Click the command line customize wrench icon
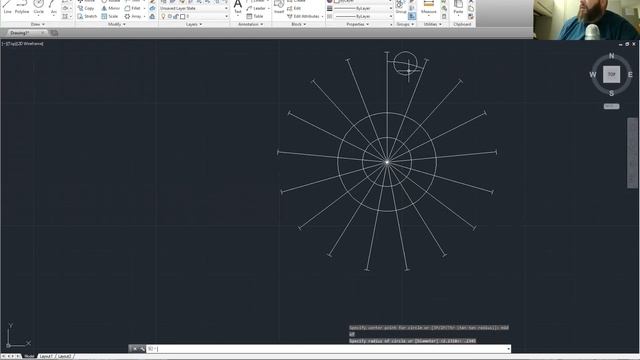 coord(142,349)
